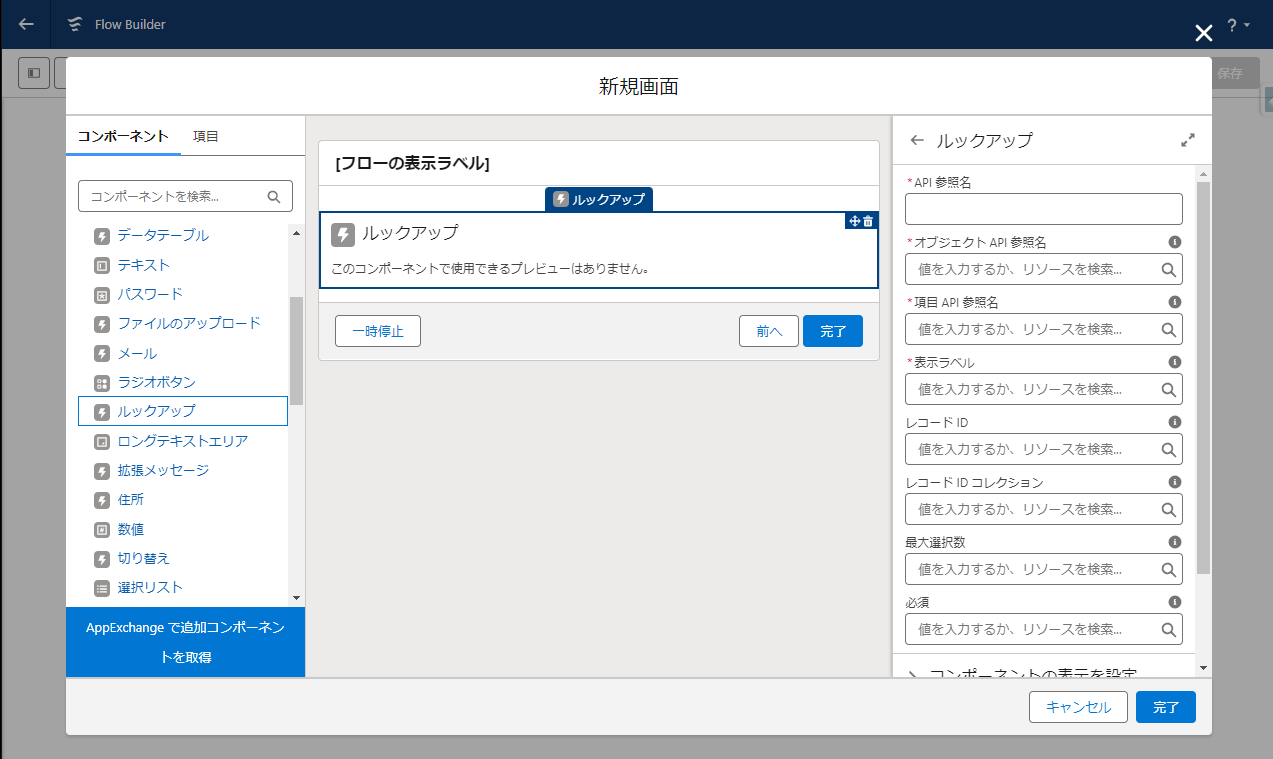1273x759 pixels.
Task: Click the 項目 API 参照名 combobox
Action: 1044,329
